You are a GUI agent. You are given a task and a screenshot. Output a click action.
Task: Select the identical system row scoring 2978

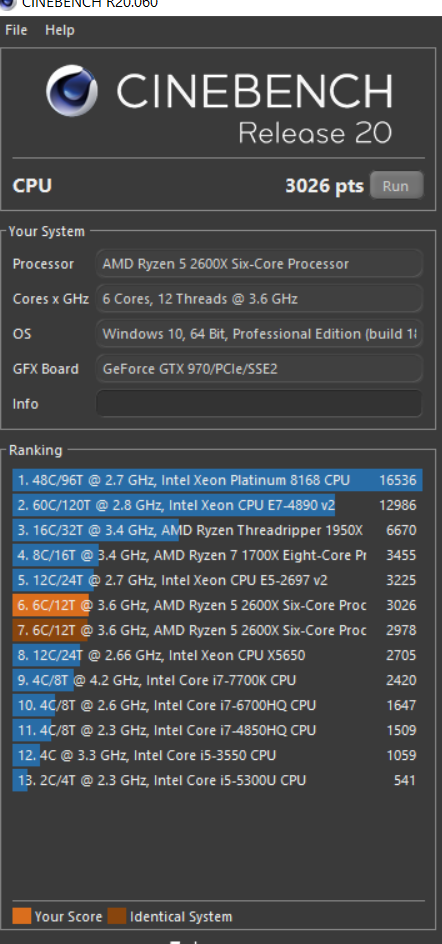(217, 630)
